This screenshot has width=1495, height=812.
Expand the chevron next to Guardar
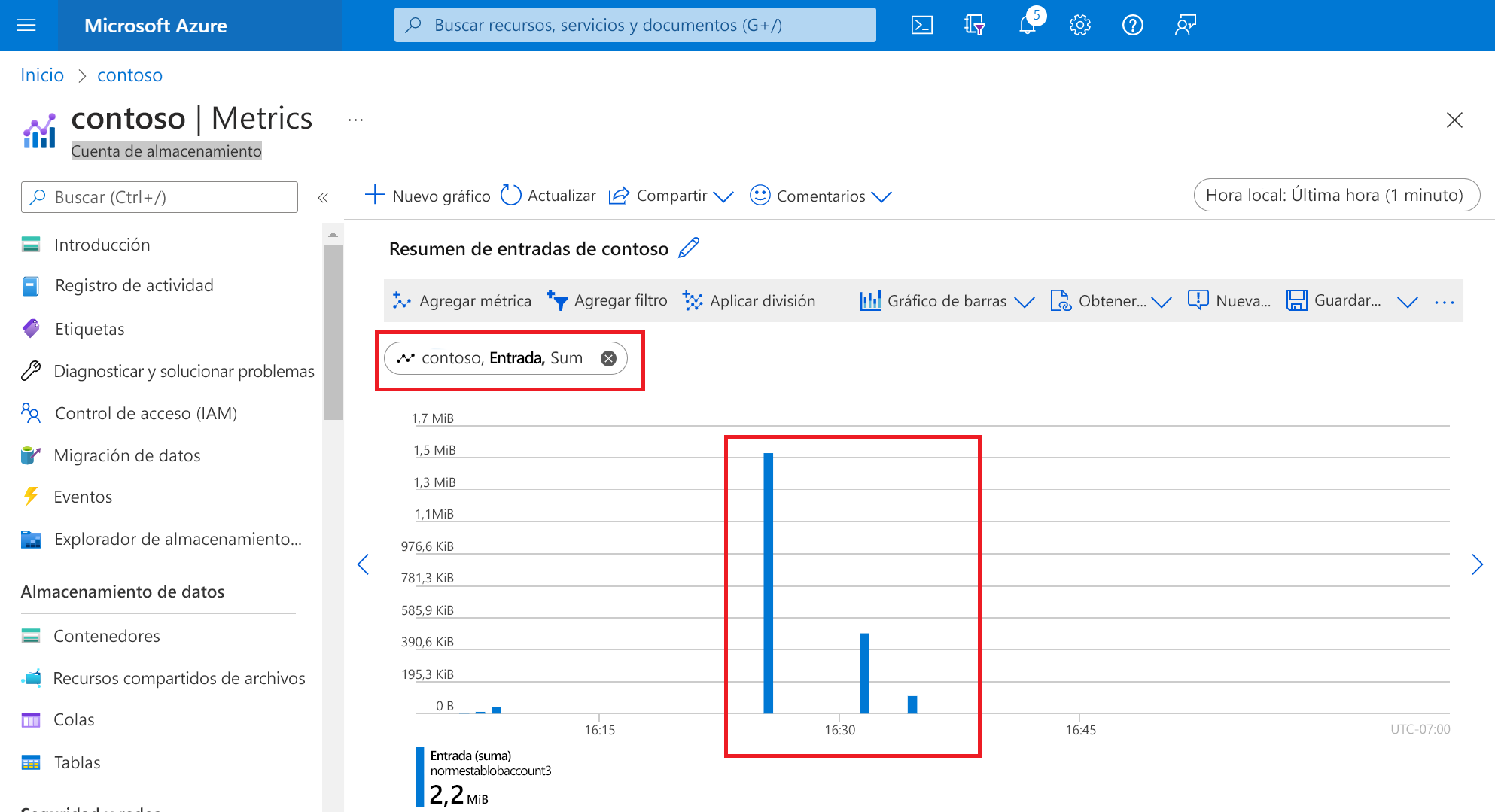1408,302
